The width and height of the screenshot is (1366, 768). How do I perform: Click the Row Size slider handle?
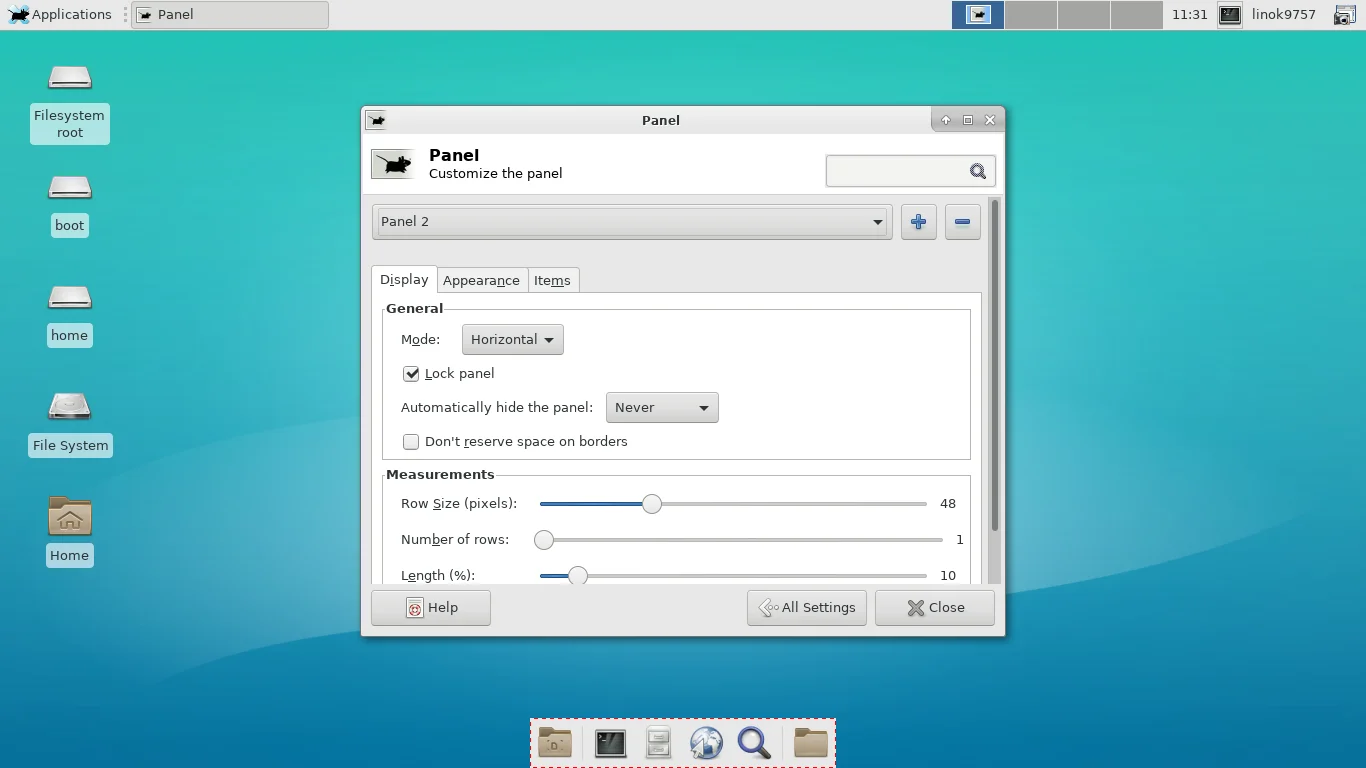652,504
